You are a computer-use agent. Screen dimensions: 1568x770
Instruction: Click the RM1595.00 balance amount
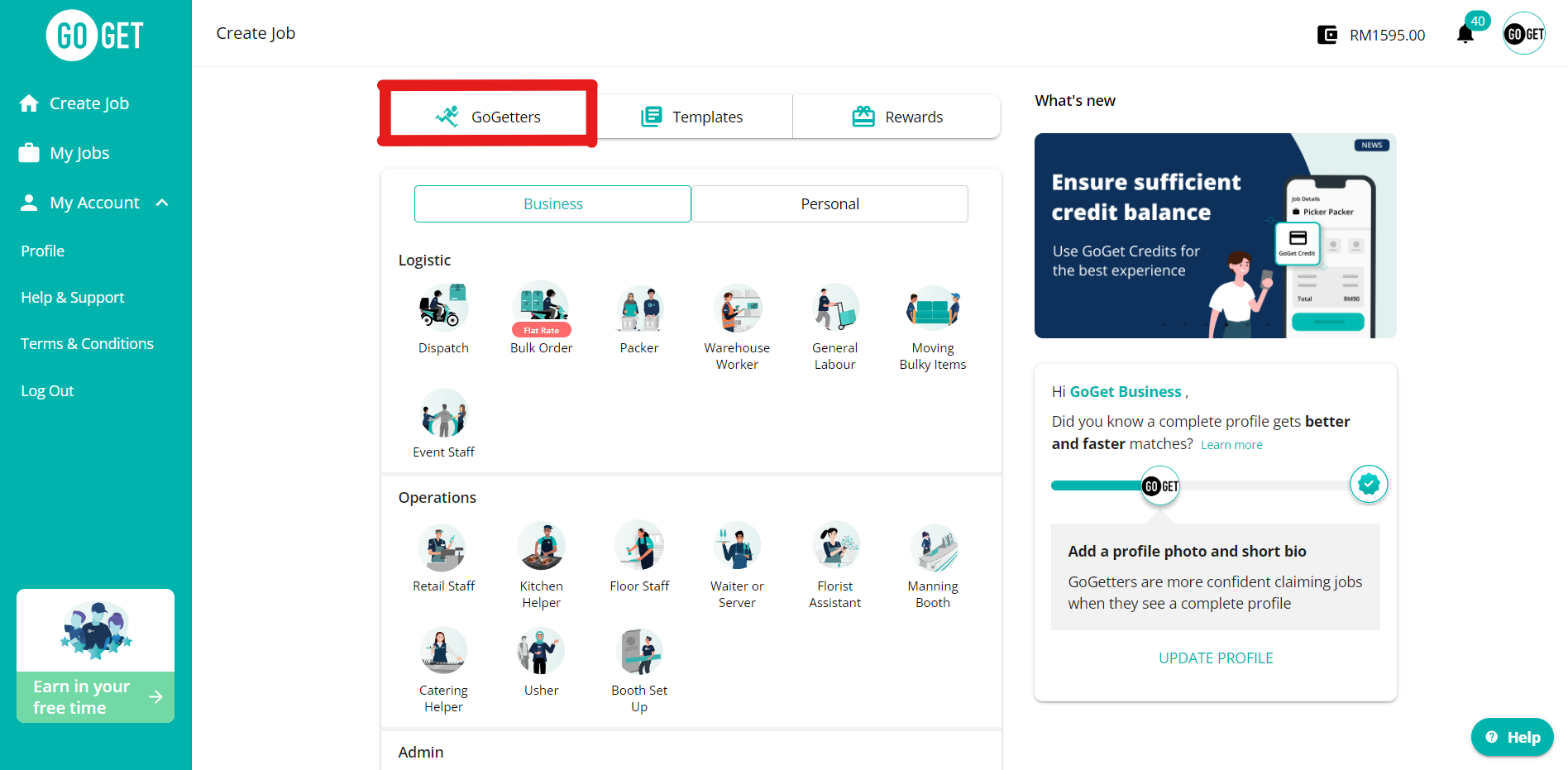point(1387,35)
